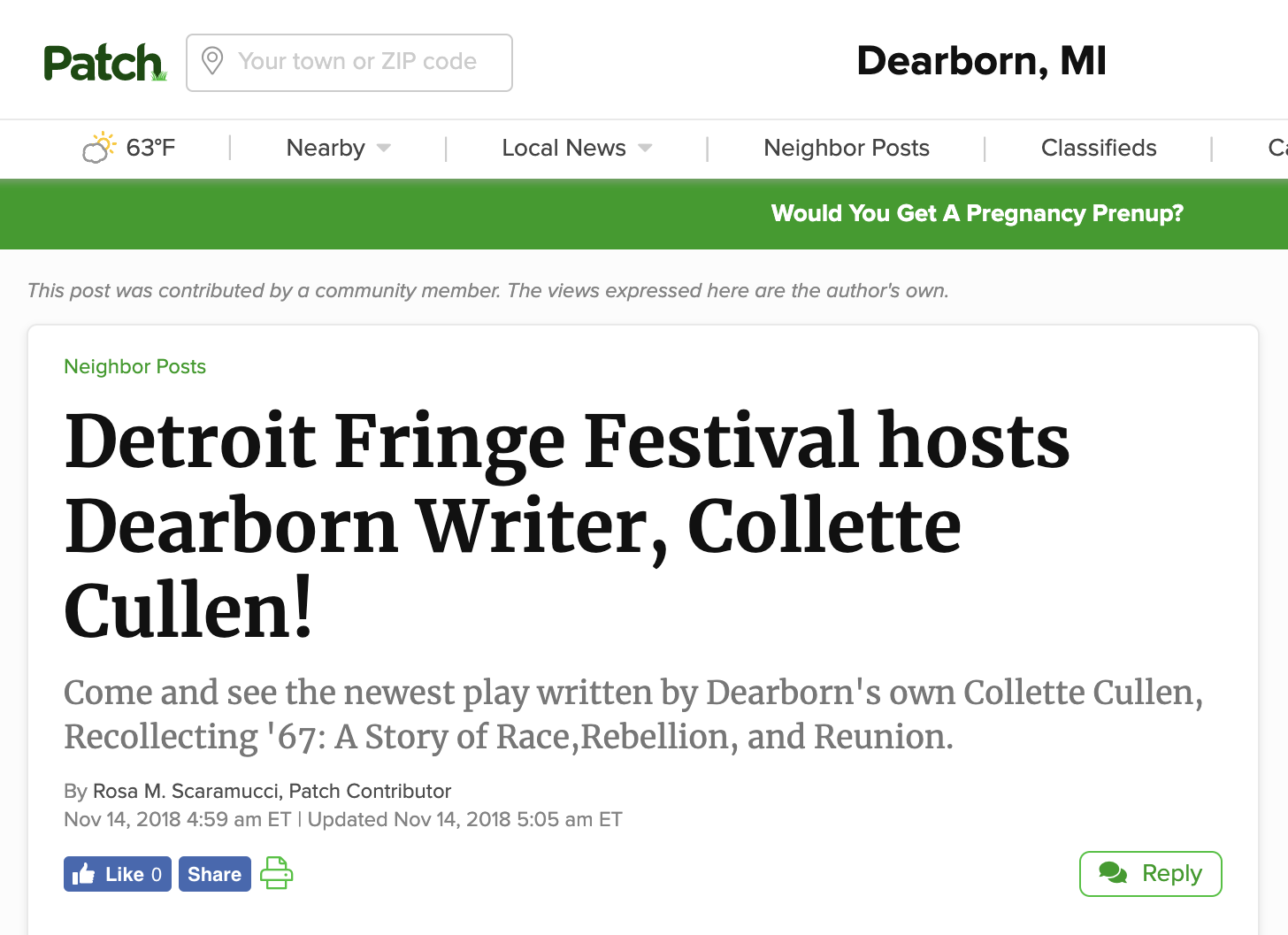Screen dimensions: 1288x935
Task: Click the Facebook Share button
Action: click(215, 874)
